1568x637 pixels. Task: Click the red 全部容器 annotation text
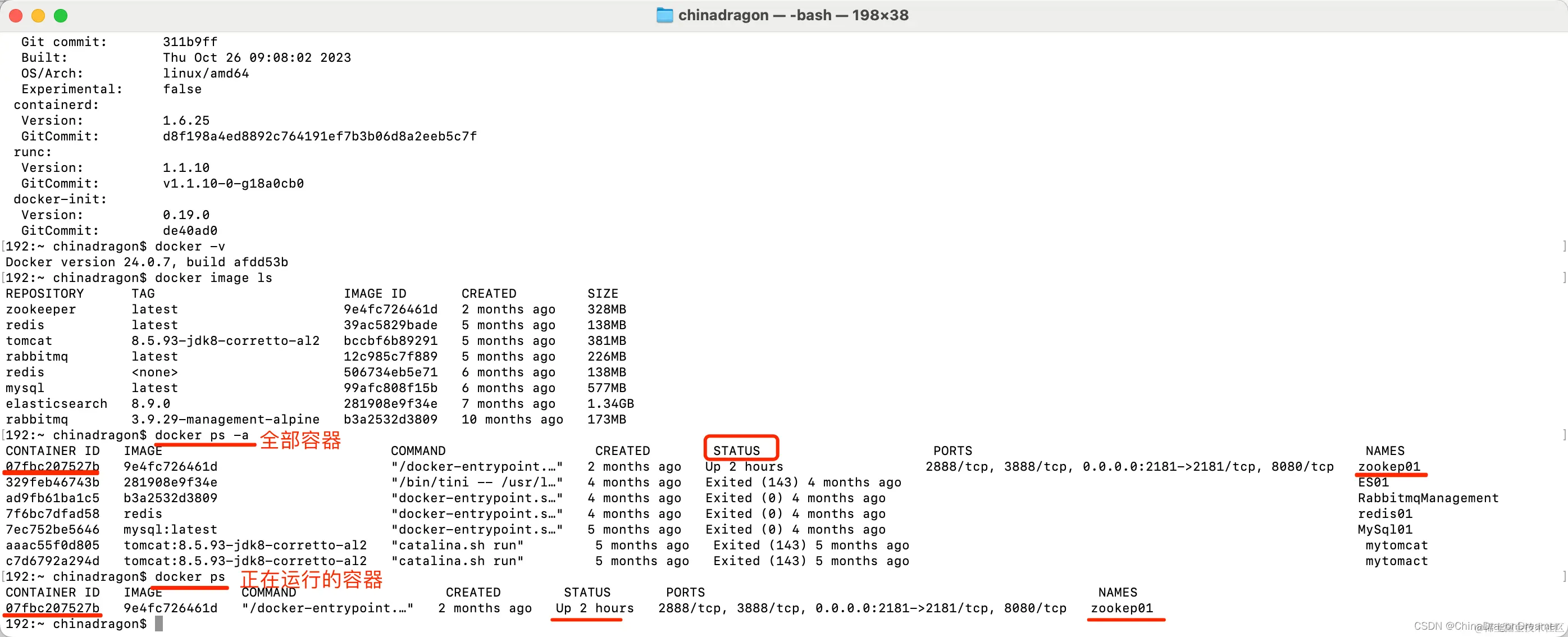click(300, 440)
